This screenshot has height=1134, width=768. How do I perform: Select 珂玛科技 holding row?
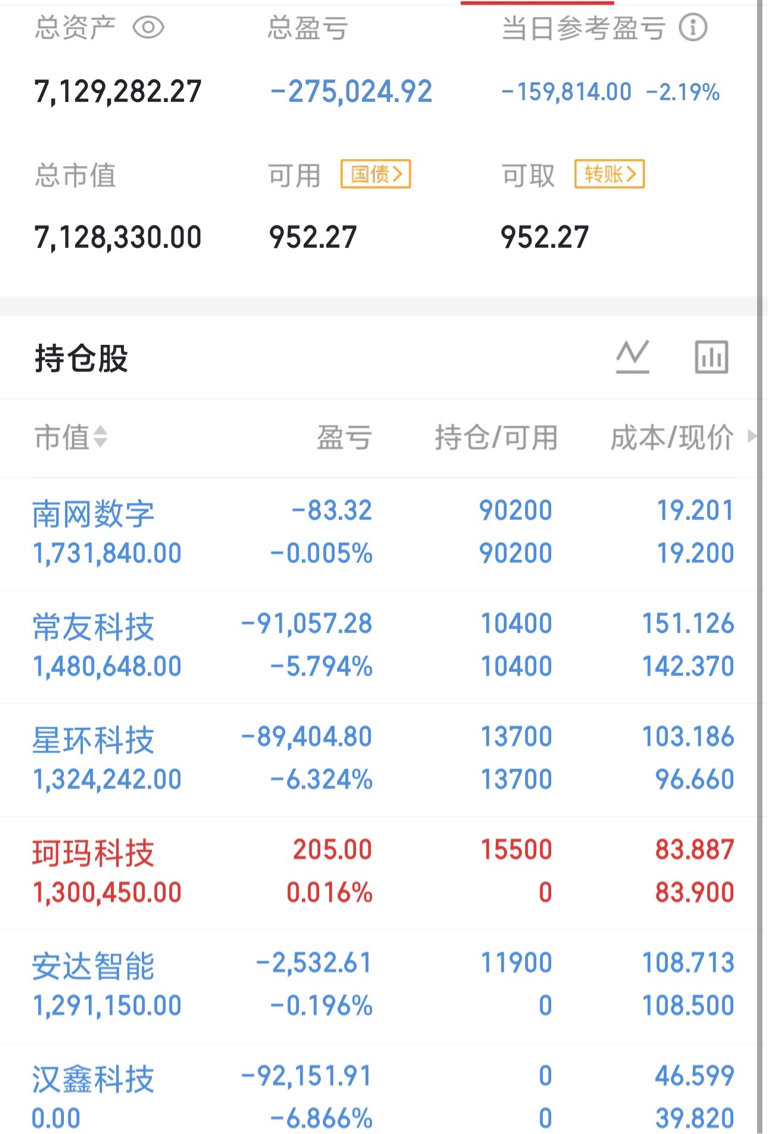click(x=94, y=853)
